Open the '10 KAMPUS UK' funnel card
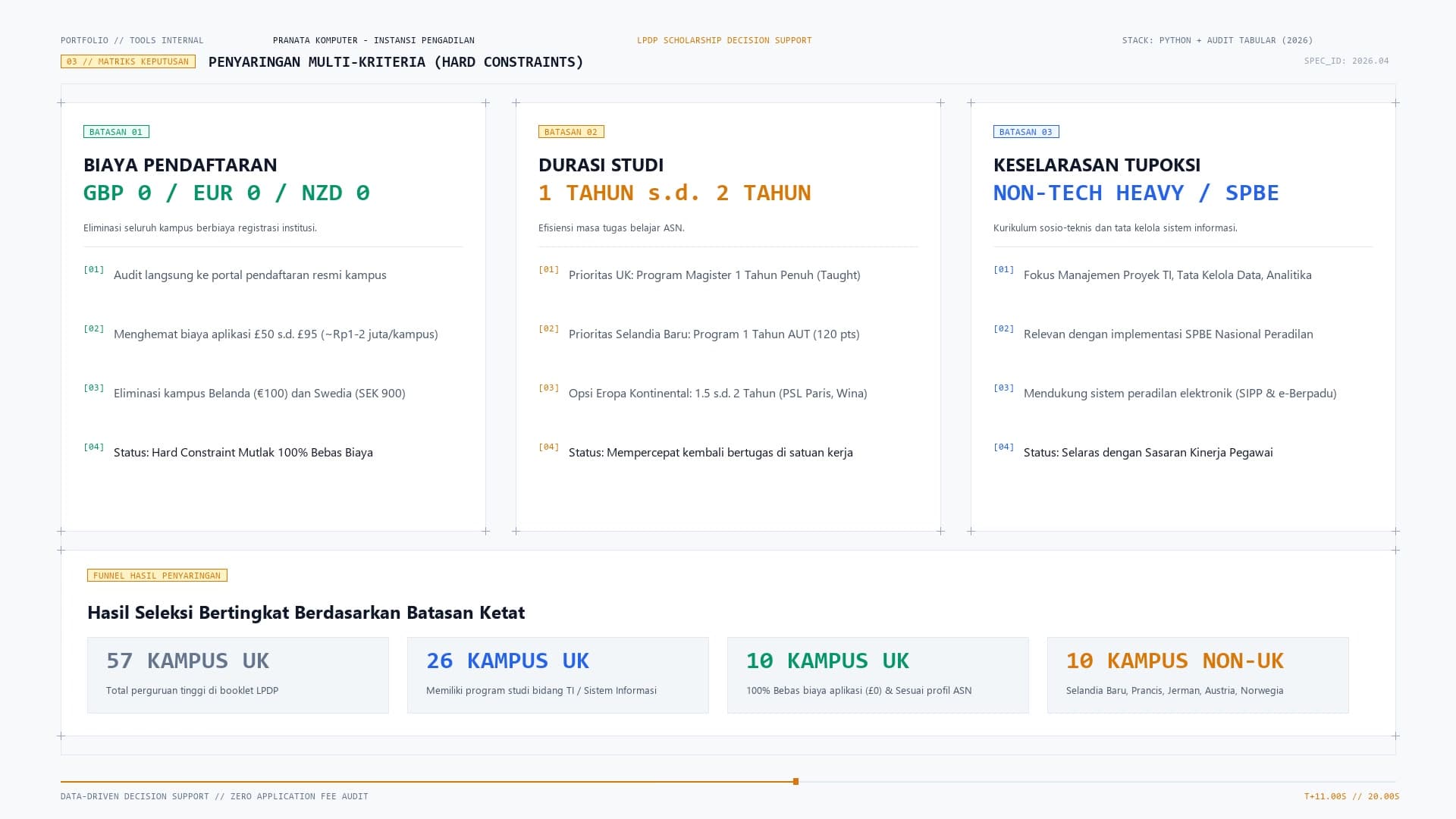Screen dimensions: 1456x819 [x=878, y=675]
